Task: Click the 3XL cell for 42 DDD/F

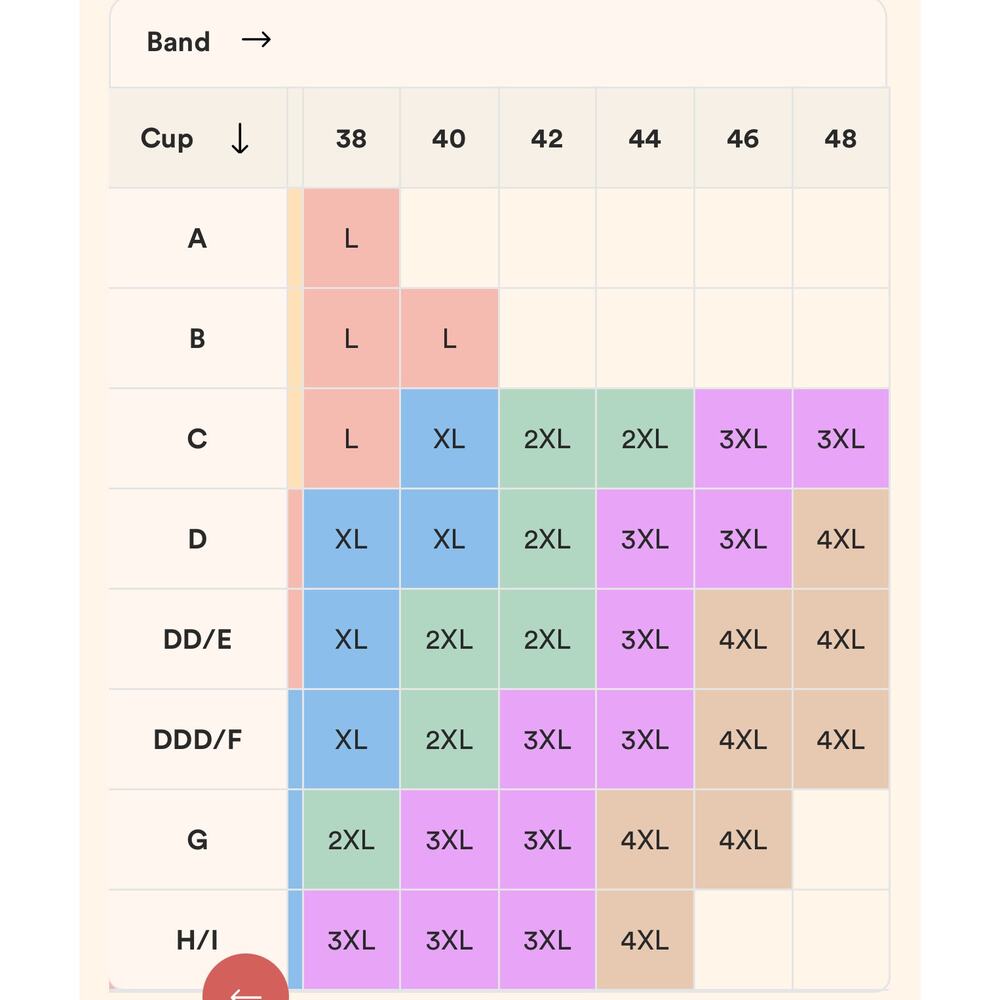Action: point(547,739)
